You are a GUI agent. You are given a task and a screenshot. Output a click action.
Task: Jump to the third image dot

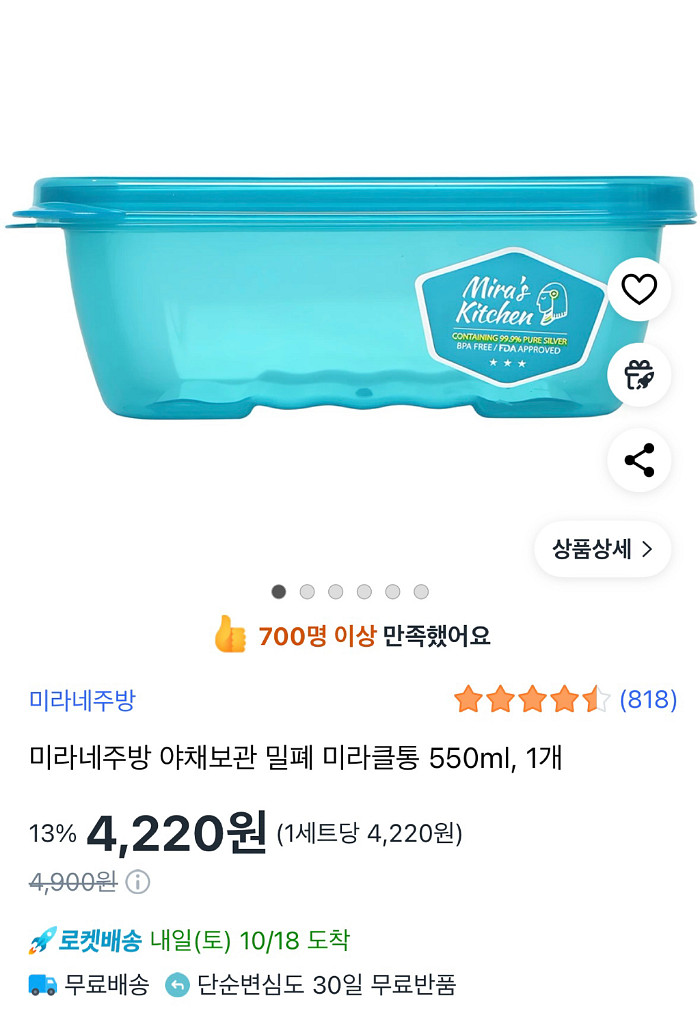(335, 591)
